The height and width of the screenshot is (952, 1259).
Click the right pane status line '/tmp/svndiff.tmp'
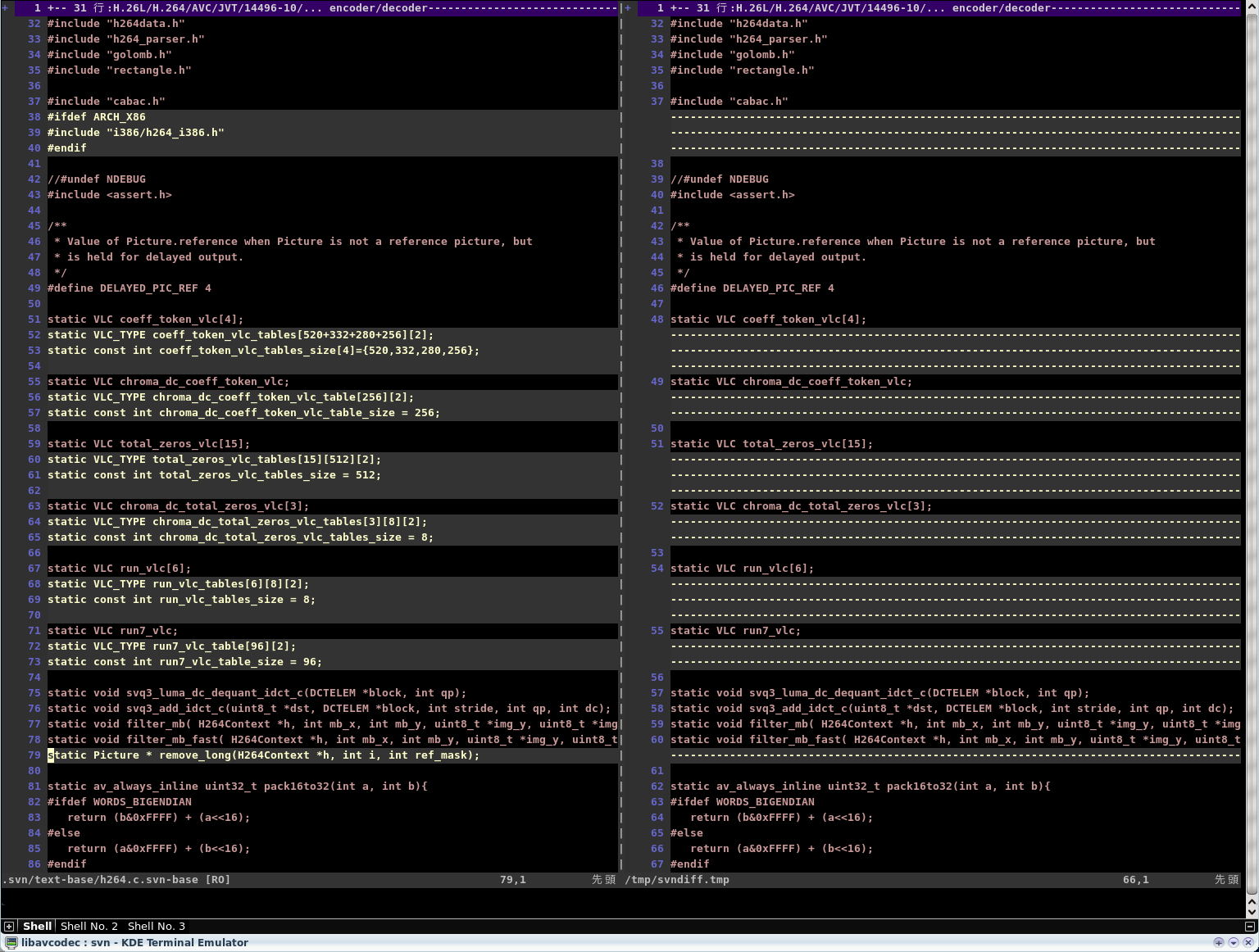[677, 880]
